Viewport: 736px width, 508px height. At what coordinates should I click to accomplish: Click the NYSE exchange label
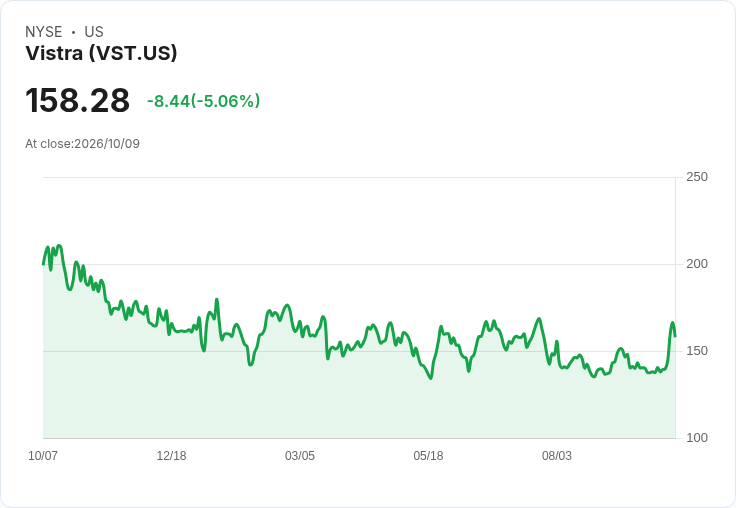[44, 31]
